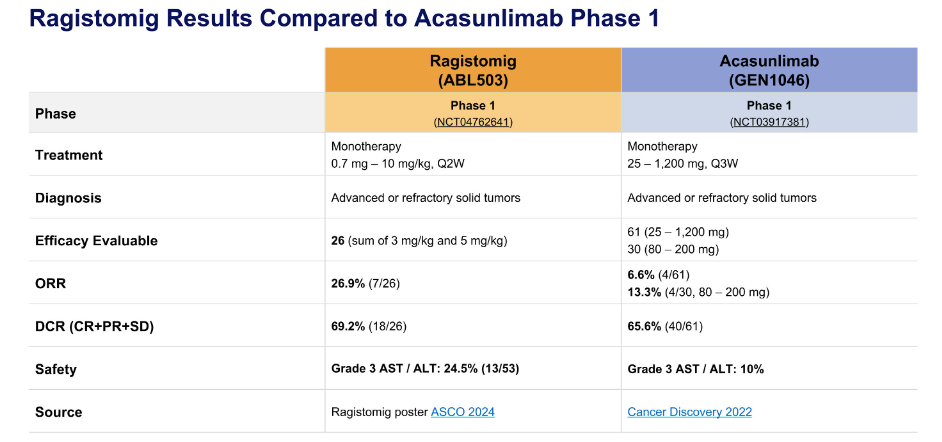Select the Safety row label
The height and width of the screenshot is (442, 942).
click(56, 369)
